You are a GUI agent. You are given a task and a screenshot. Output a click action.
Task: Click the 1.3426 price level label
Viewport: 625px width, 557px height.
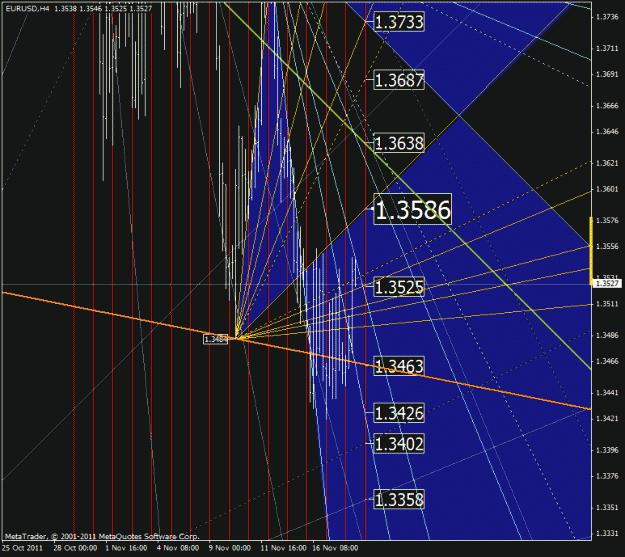[399, 413]
